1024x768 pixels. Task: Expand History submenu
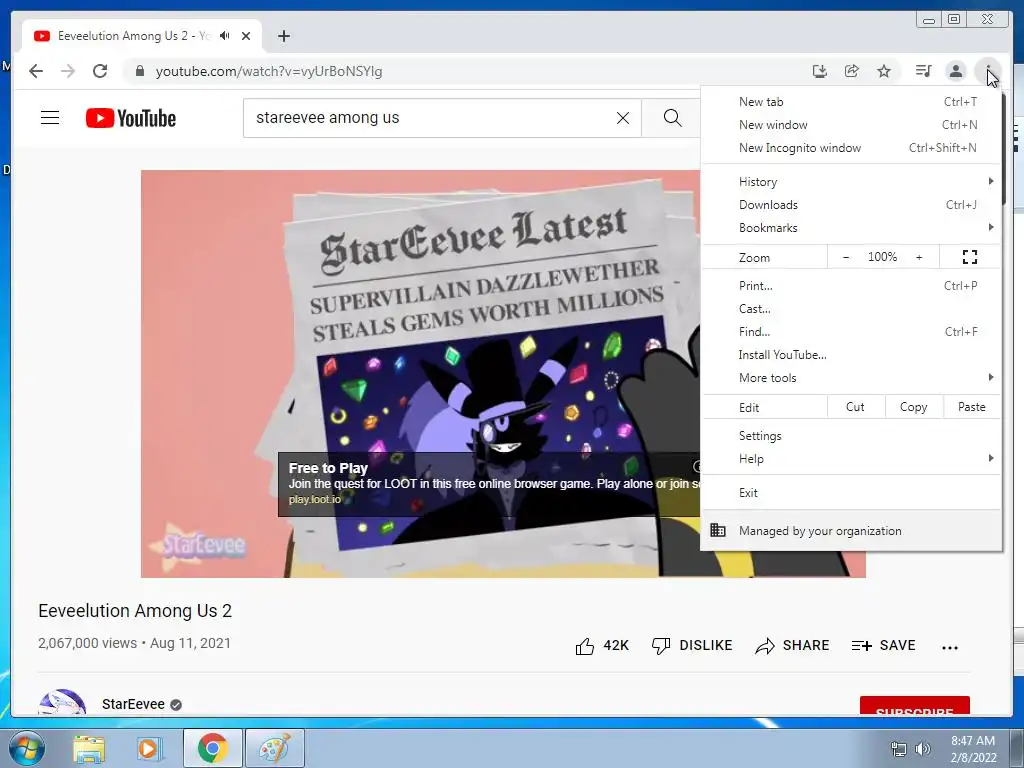pyautogui.click(x=850, y=182)
